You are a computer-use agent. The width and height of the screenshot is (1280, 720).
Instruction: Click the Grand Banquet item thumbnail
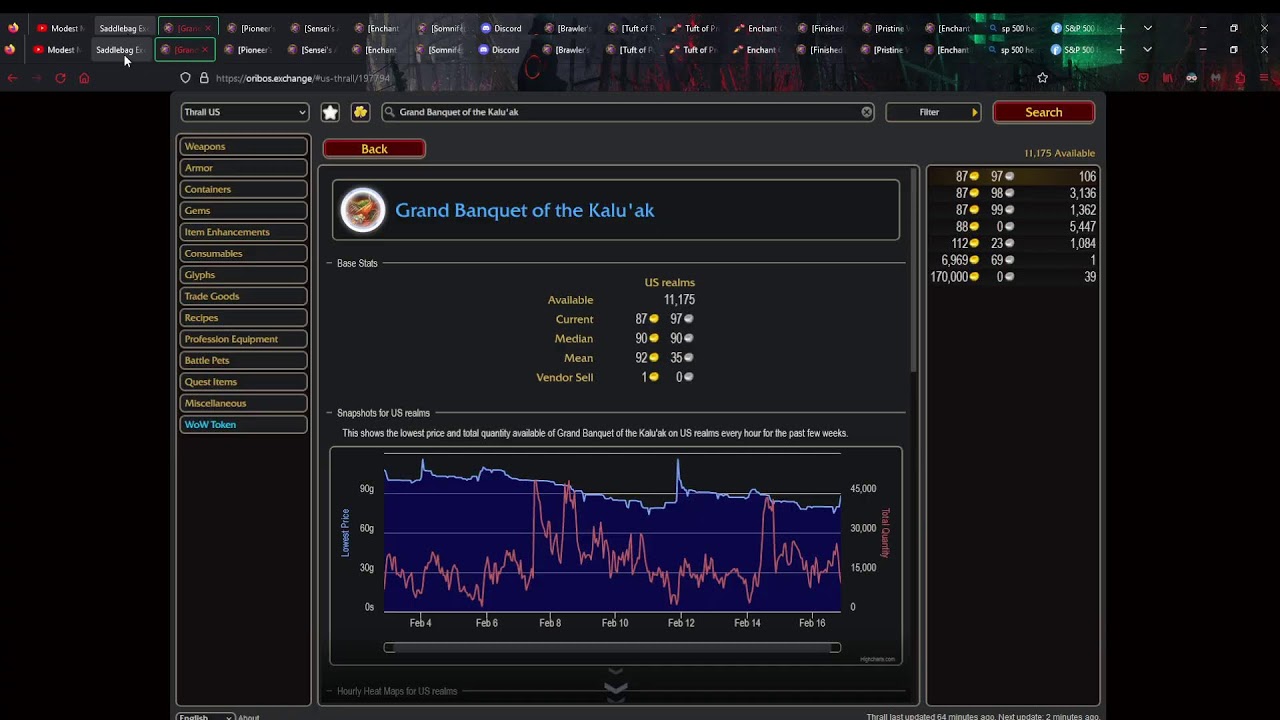tap(362, 210)
